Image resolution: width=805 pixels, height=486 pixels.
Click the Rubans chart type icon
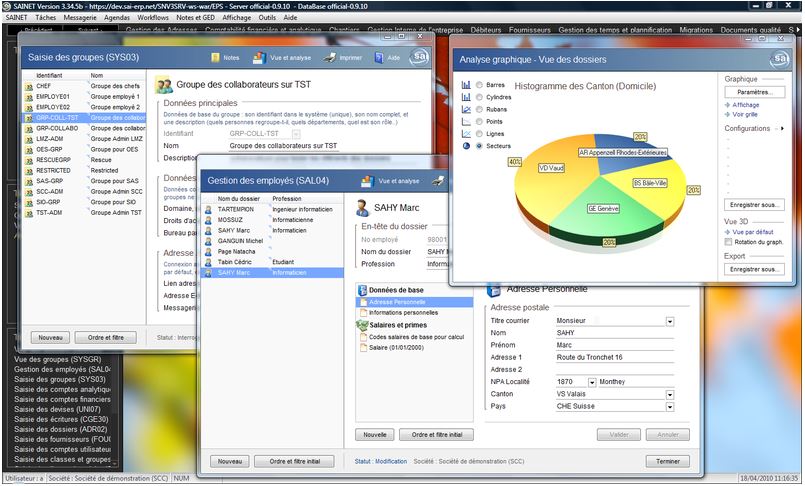point(466,109)
